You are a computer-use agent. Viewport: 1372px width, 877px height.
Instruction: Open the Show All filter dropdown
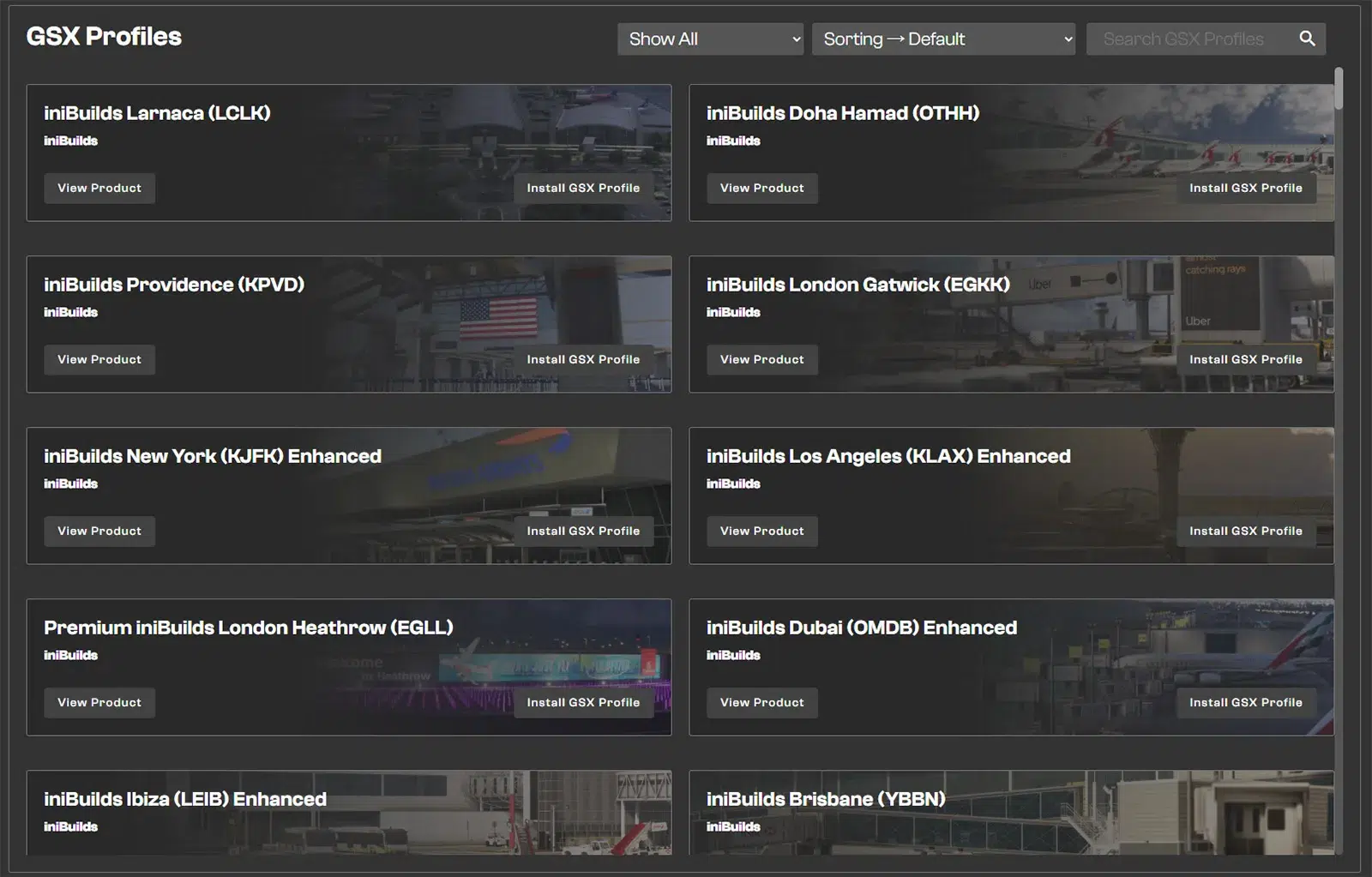710,39
